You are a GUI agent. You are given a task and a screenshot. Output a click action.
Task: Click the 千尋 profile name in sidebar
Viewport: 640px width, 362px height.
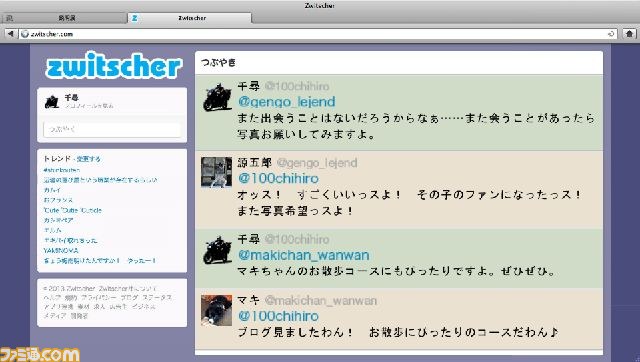(x=71, y=98)
